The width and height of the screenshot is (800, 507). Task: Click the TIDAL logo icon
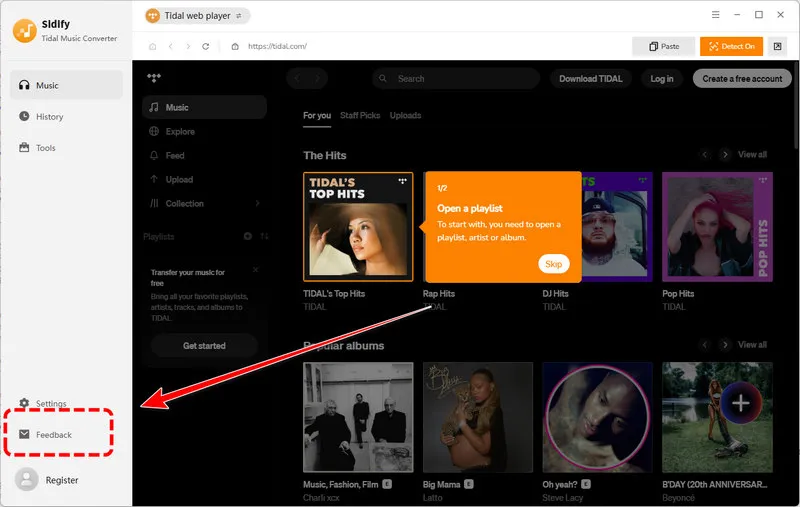coord(154,78)
